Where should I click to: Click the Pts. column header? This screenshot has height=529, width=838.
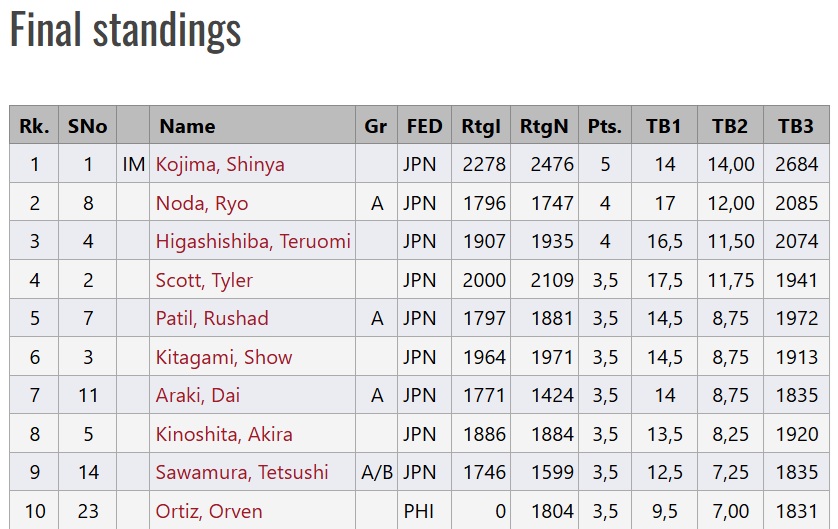click(x=605, y=126)
